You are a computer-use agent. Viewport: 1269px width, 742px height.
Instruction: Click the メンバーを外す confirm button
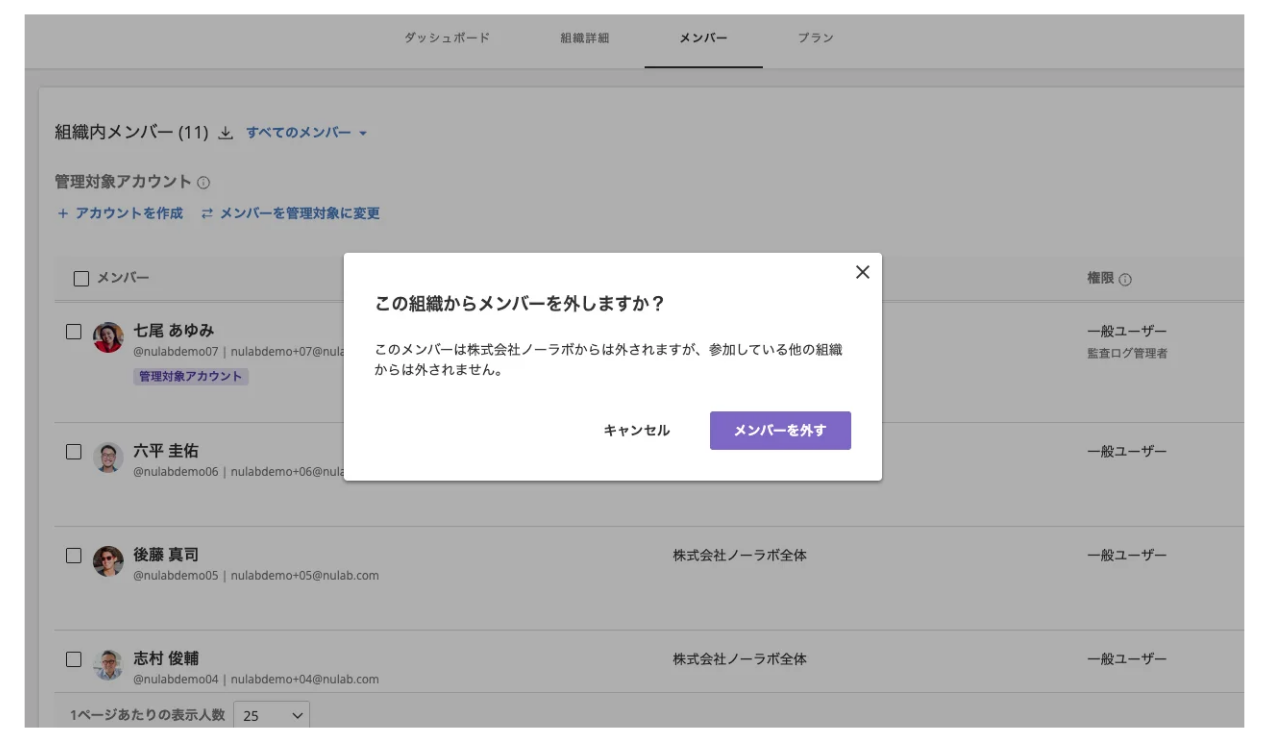(x=780, y=430)
